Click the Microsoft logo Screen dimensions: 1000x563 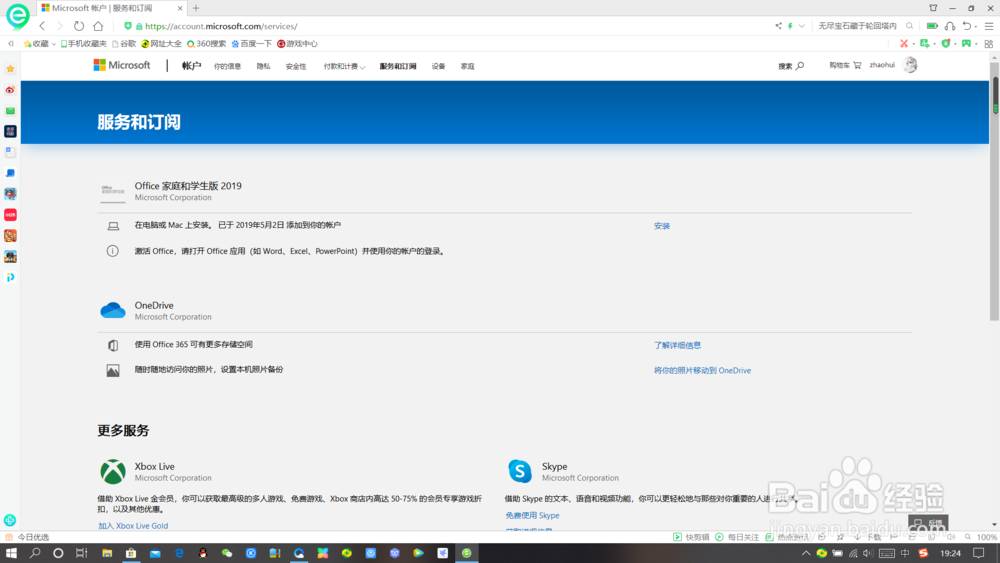pyautogui.click(x=122, y=65)
